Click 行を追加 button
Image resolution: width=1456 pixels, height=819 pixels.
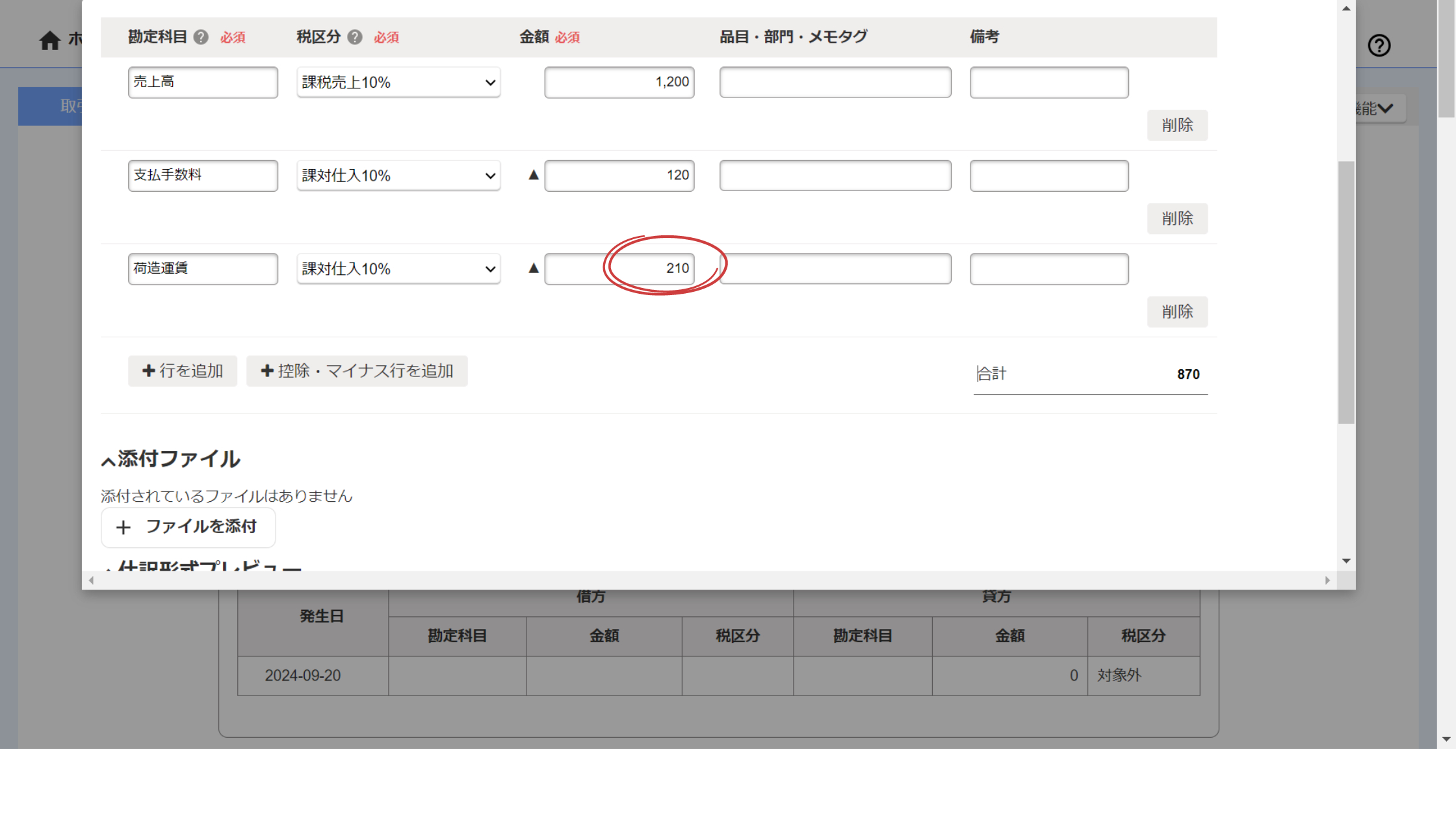click(x=183, y=370)
